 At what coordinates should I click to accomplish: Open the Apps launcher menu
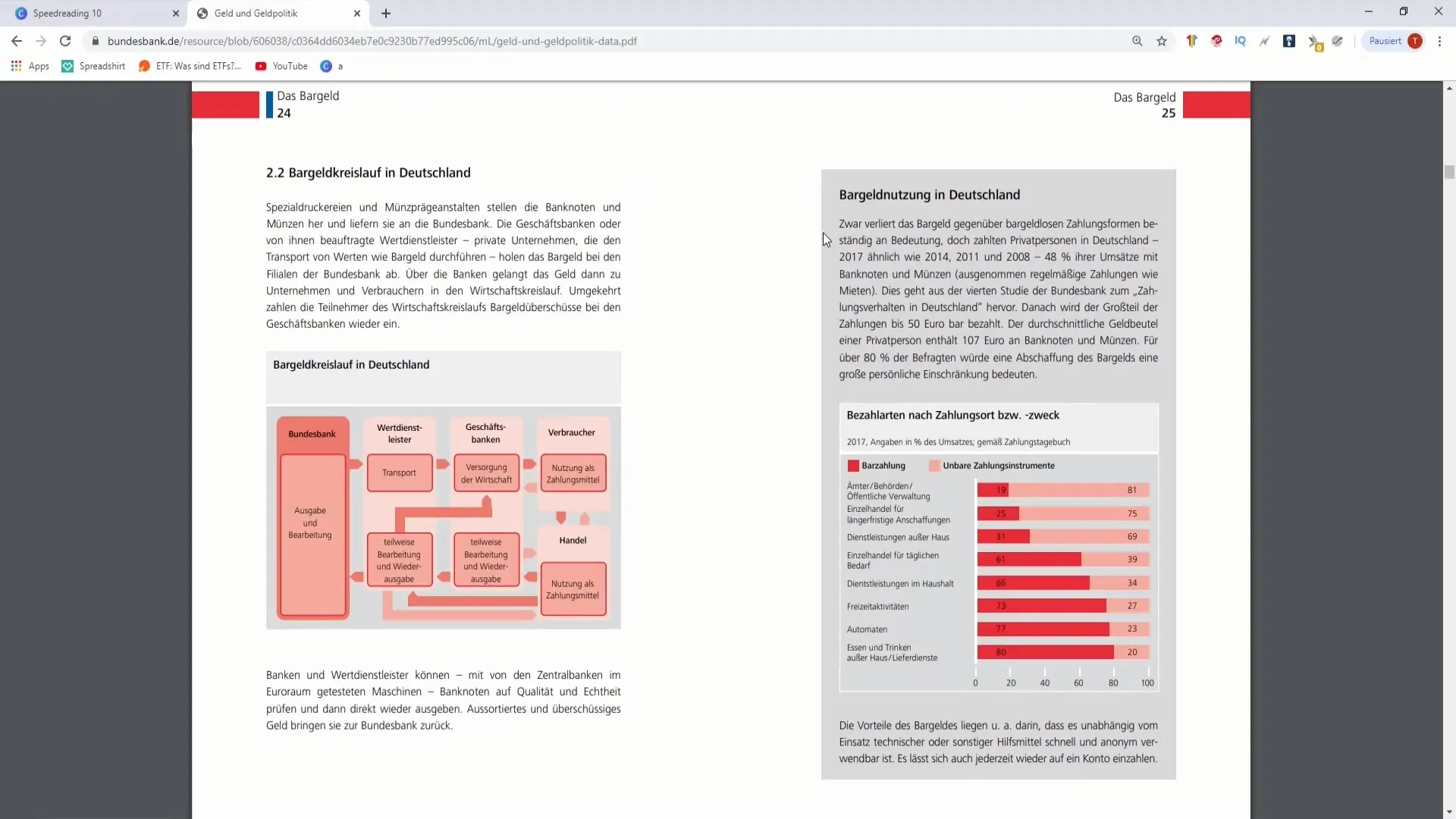tap(17, 66)
